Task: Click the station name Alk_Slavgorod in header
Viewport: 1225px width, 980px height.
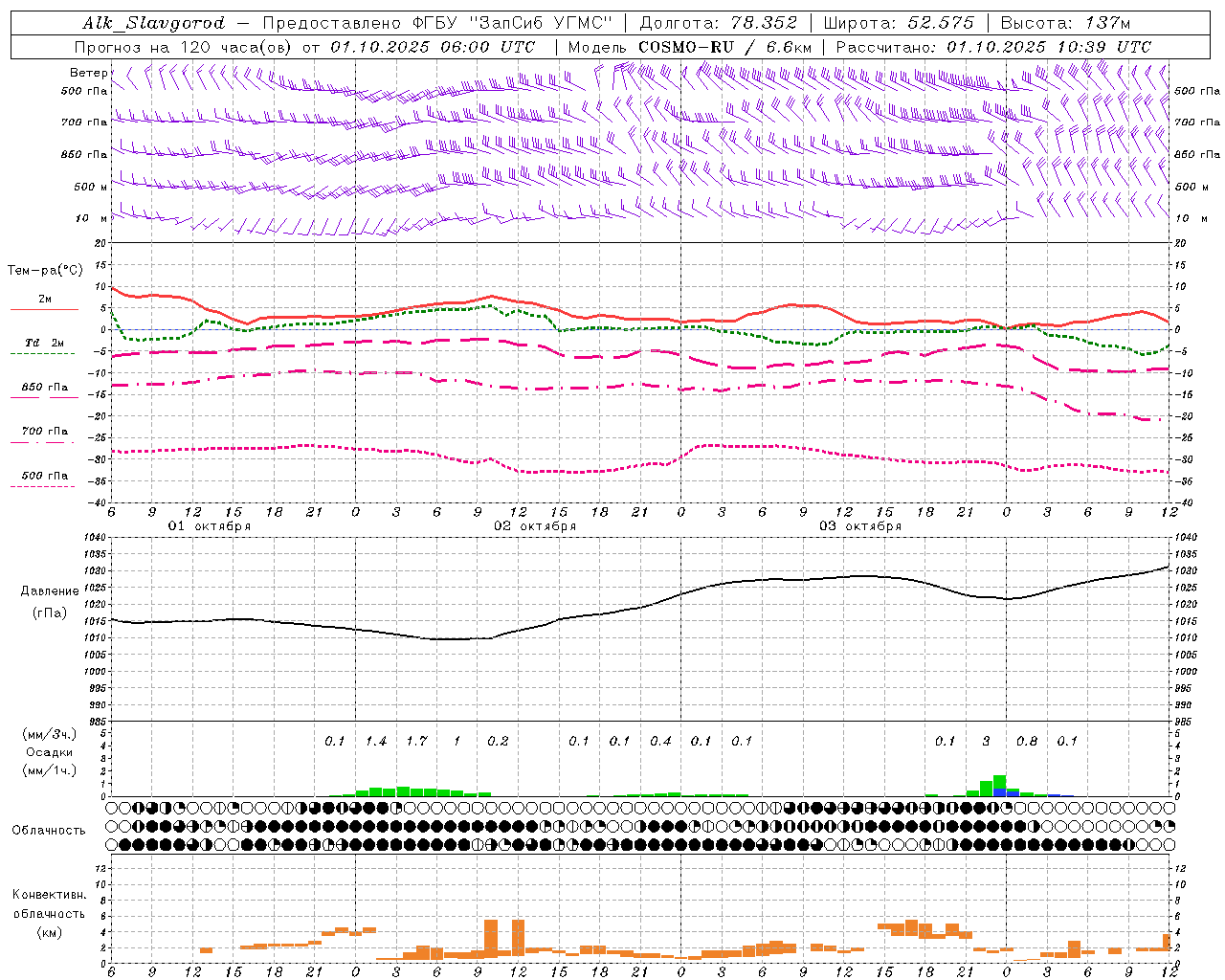Action: point(154,23)
